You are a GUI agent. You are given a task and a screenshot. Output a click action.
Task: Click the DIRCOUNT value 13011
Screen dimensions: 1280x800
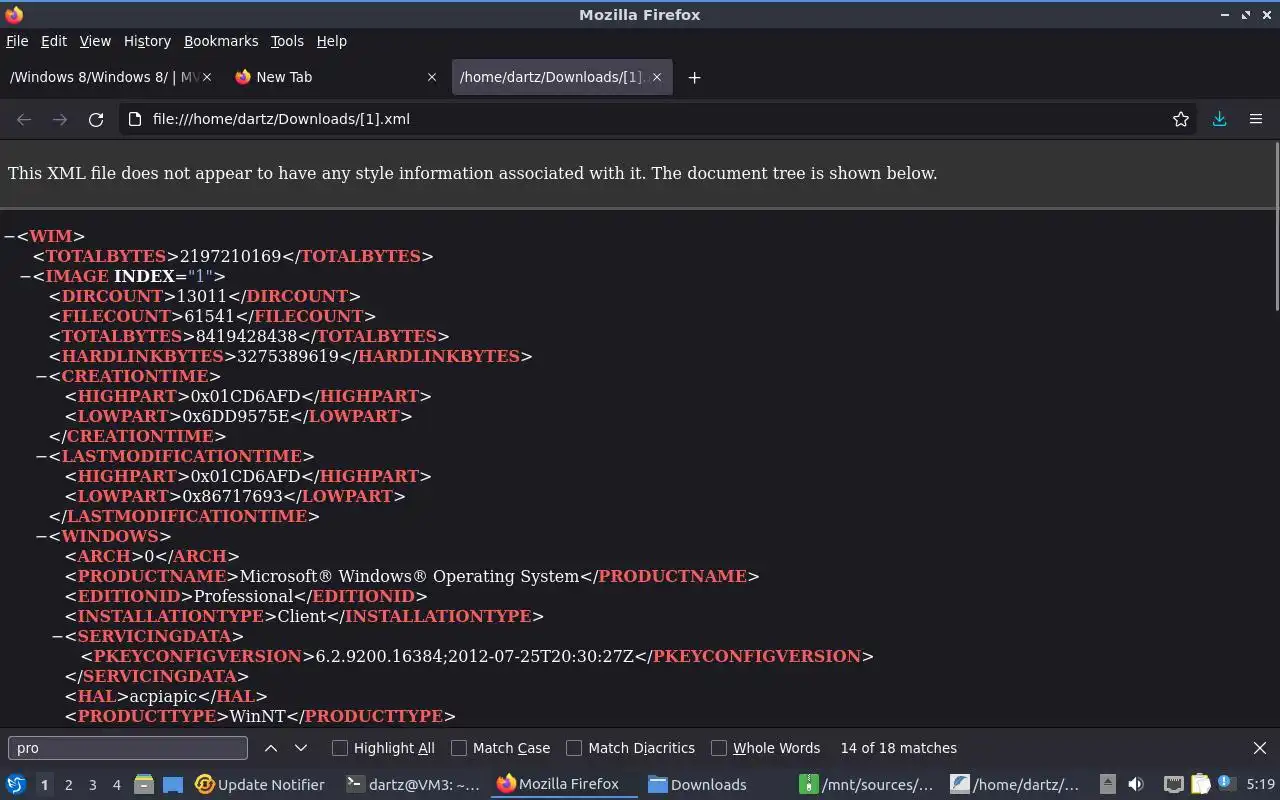click(x=203, y=296)
